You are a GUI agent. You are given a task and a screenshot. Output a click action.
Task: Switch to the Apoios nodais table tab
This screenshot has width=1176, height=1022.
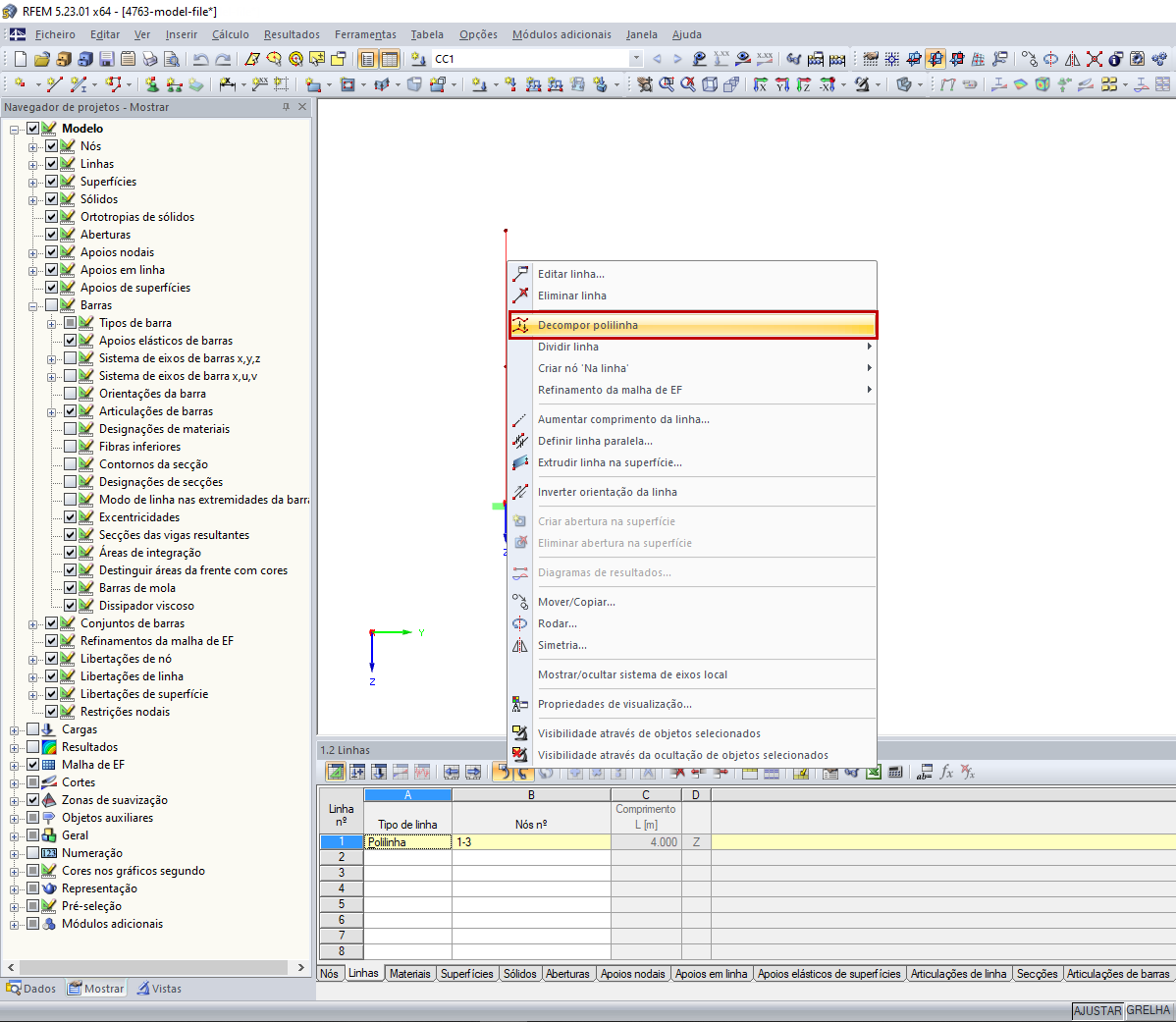click(x=632, y=973)
